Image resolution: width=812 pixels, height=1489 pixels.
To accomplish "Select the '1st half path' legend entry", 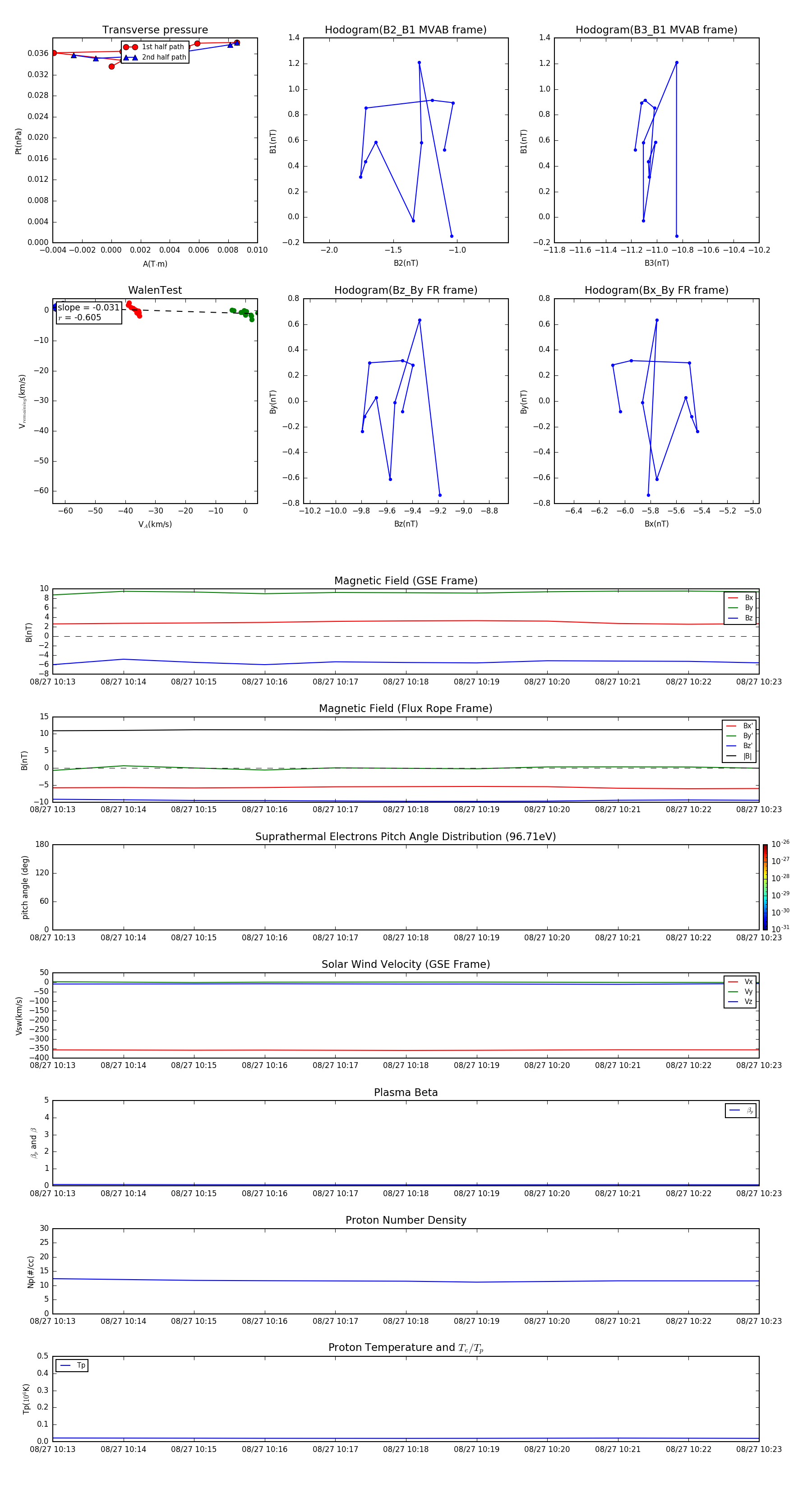I will pyautogui.click(x=154, y=47).
